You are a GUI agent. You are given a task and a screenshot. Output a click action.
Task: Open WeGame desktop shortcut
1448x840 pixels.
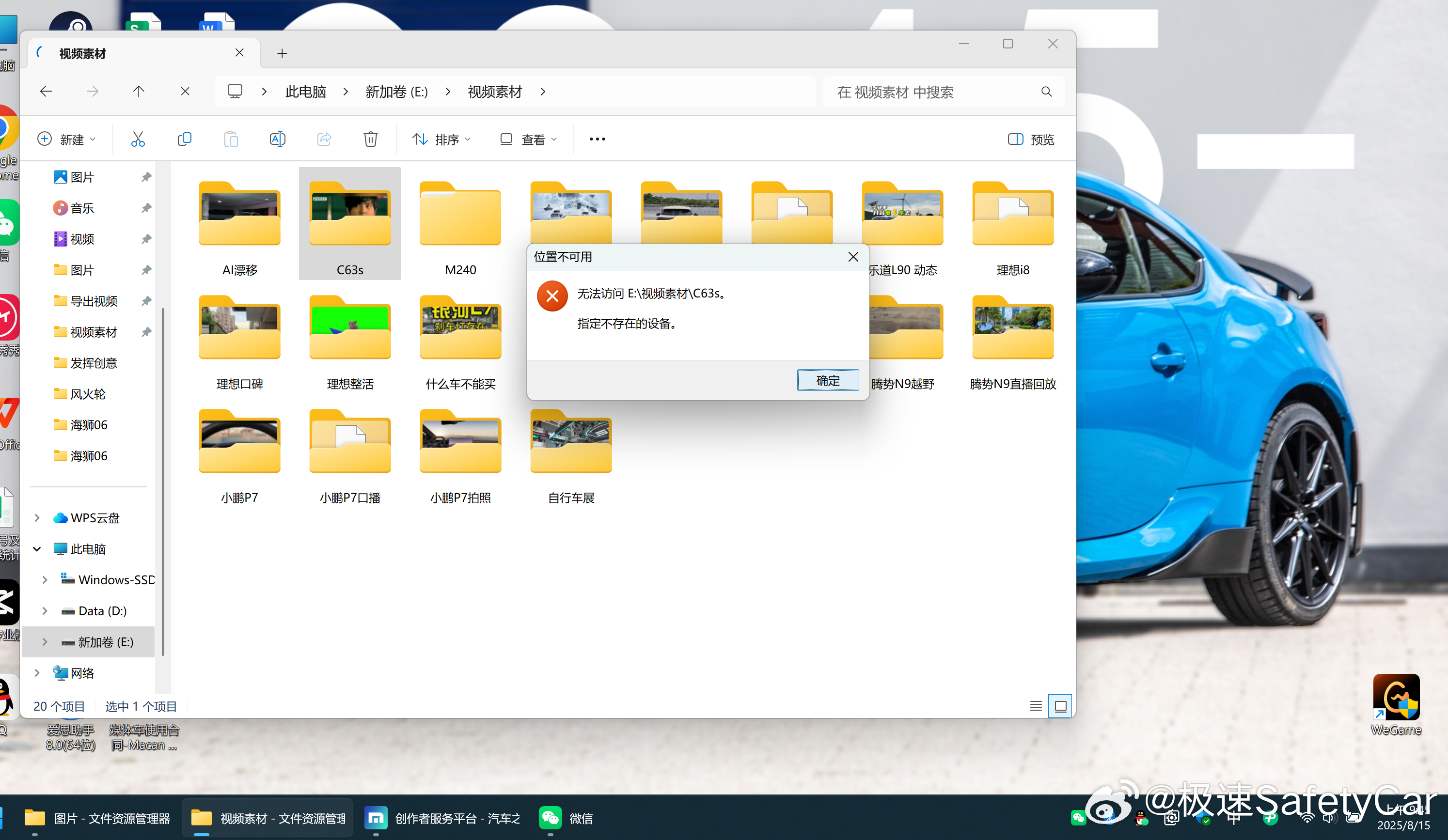[x=1396, y=705]
